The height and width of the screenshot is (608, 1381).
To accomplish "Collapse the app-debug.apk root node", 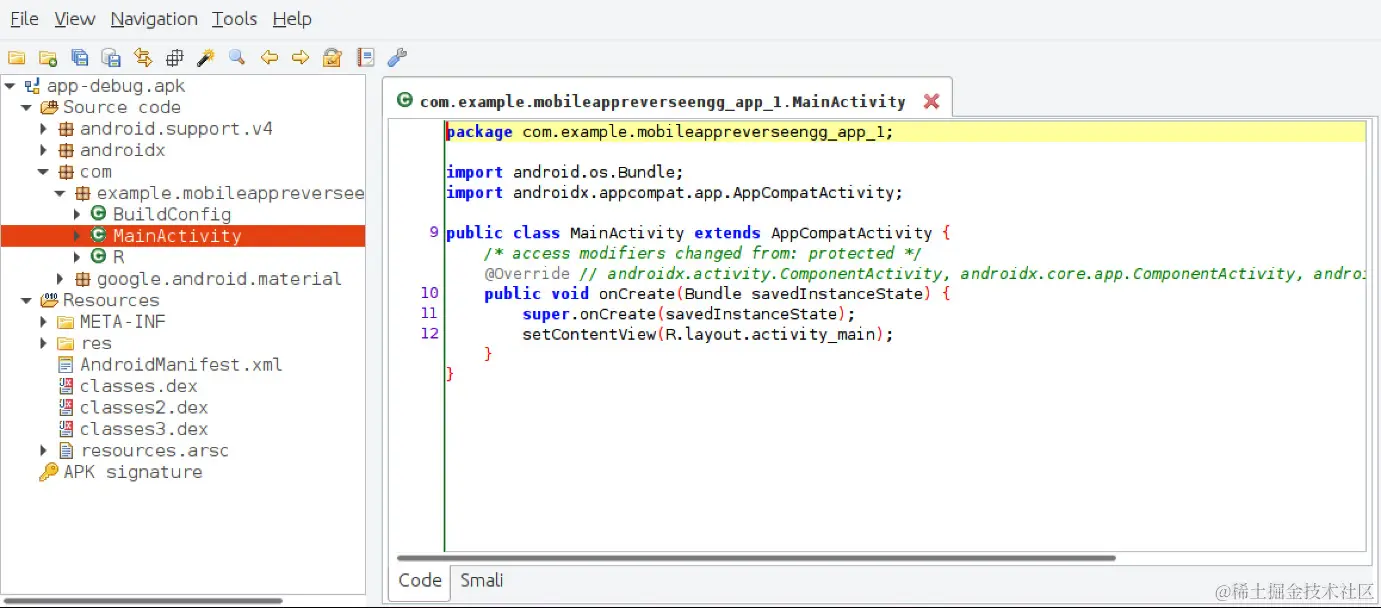I will pos(10,86).
